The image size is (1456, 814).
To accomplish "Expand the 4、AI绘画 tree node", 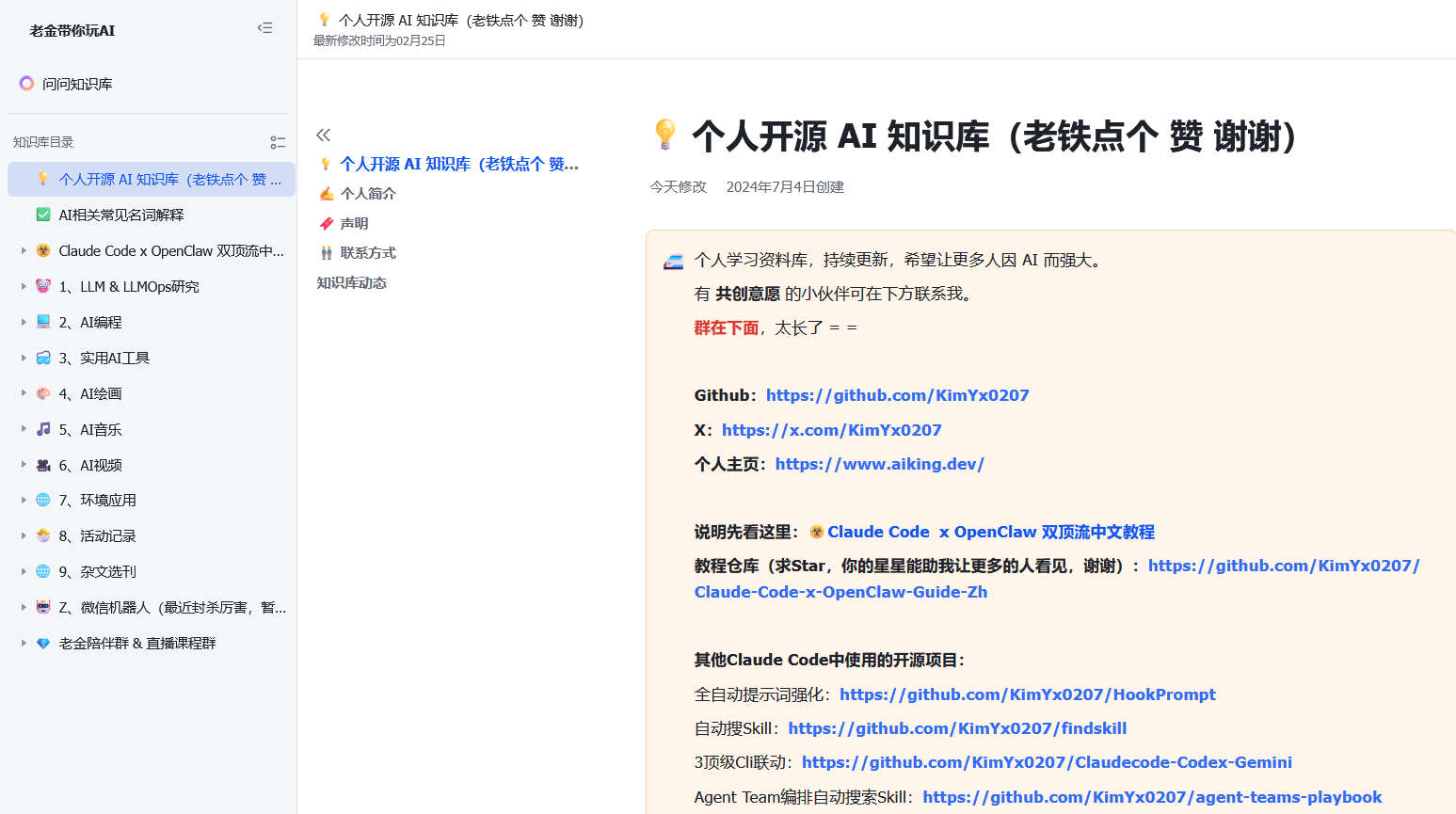I will [x=24, y=393].
